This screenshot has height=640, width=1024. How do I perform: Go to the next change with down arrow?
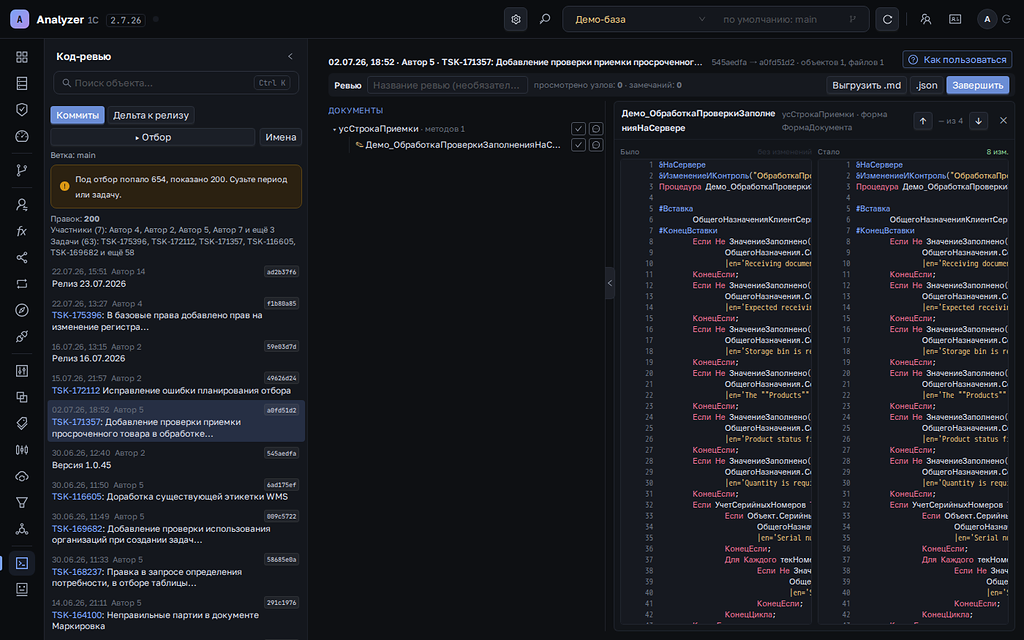[x=978, y=121]
